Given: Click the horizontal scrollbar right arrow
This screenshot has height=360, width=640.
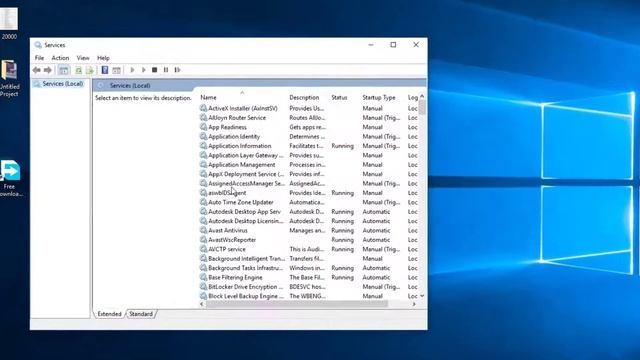Looking at the screenshot, I should click(414, 304).
